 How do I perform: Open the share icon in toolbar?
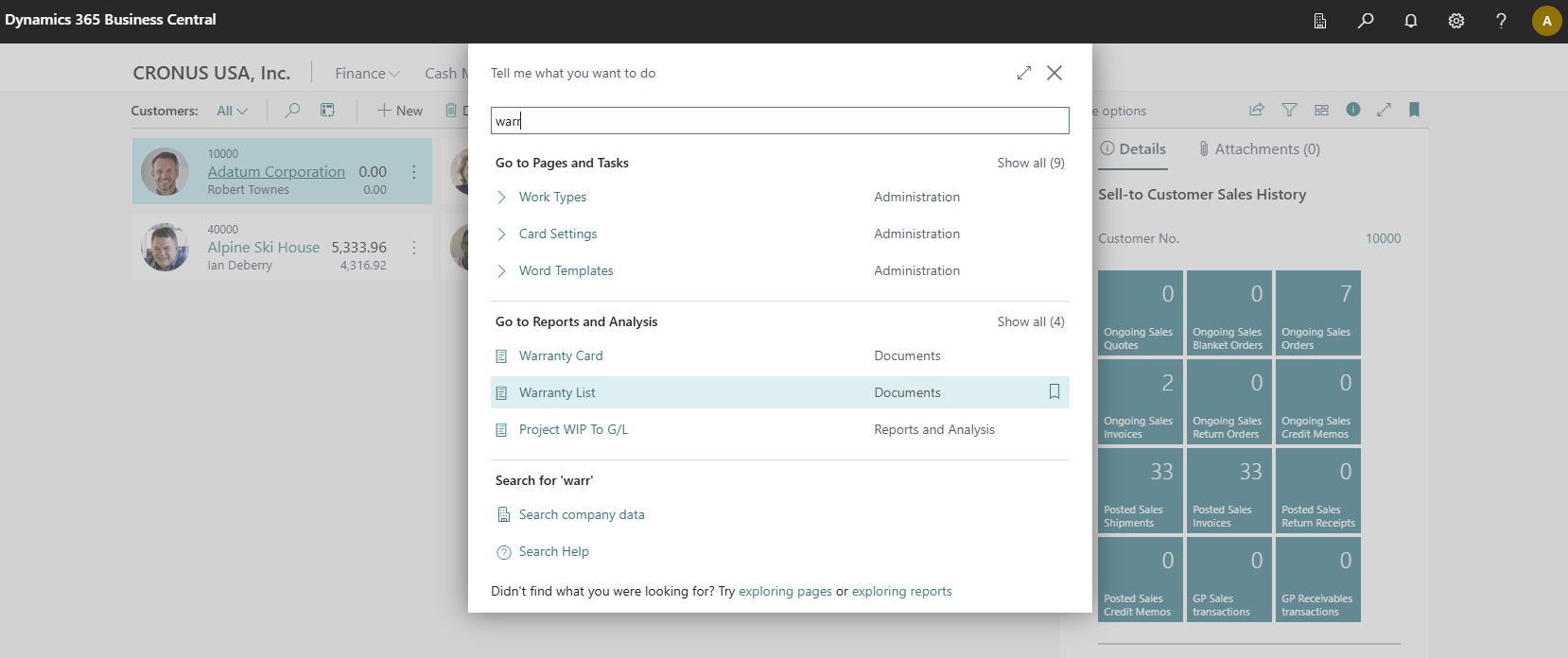coord(1256,110)
